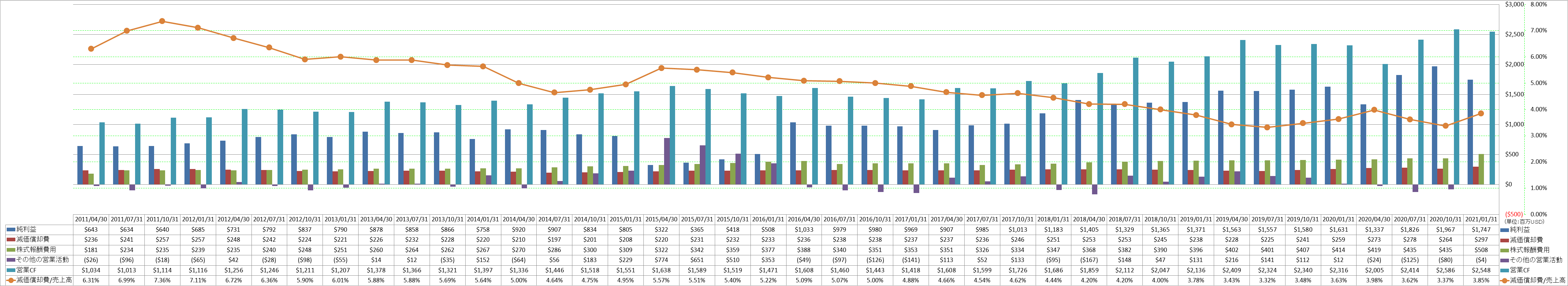Select the $181 stock compensation cell for 2011/04/30
This screenshot has width=1568, height=286.
pyautogui.click(x=91, y=249)
